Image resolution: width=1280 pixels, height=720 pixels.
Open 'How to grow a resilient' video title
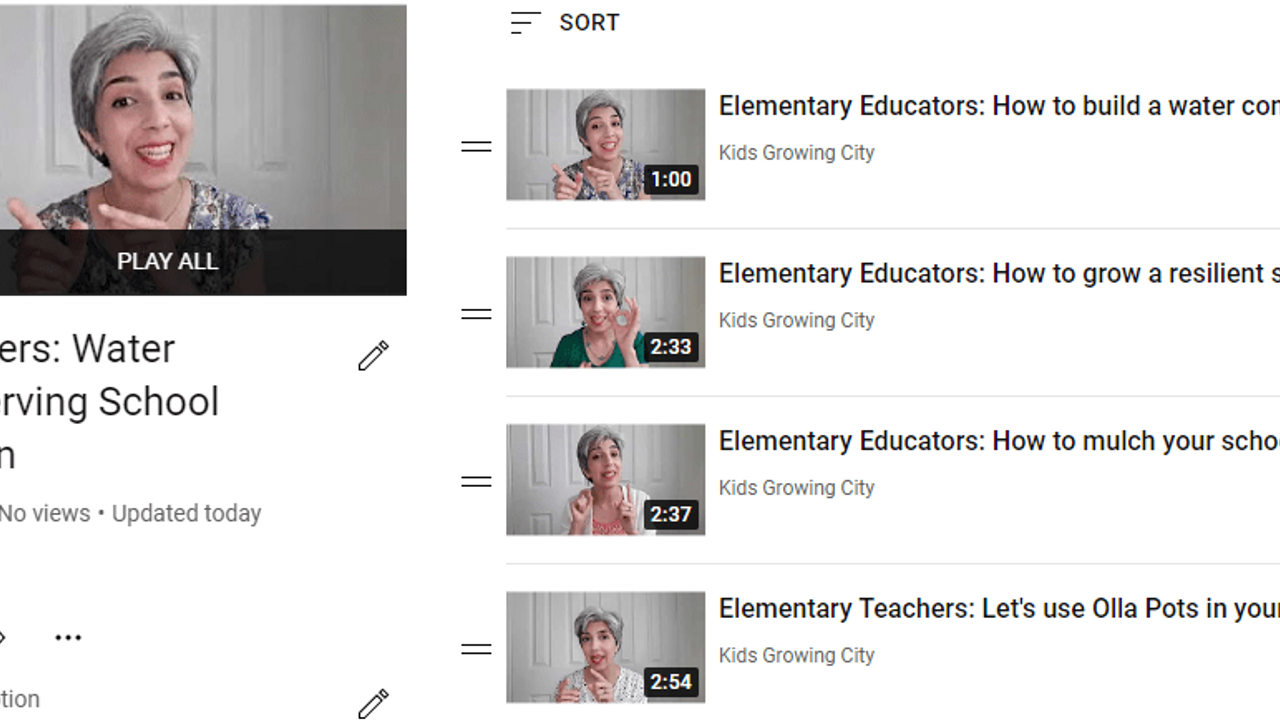999,274
